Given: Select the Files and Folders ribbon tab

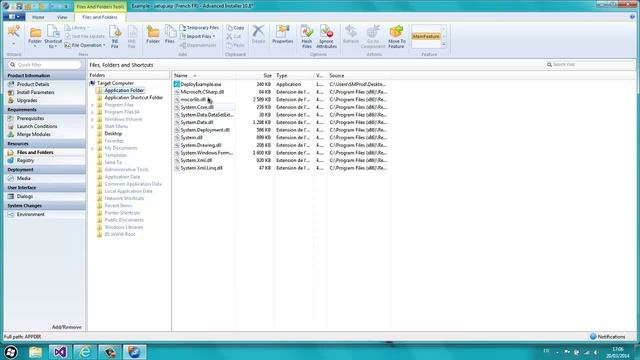Looking at the screenshot, I should (x=100, y=17).
